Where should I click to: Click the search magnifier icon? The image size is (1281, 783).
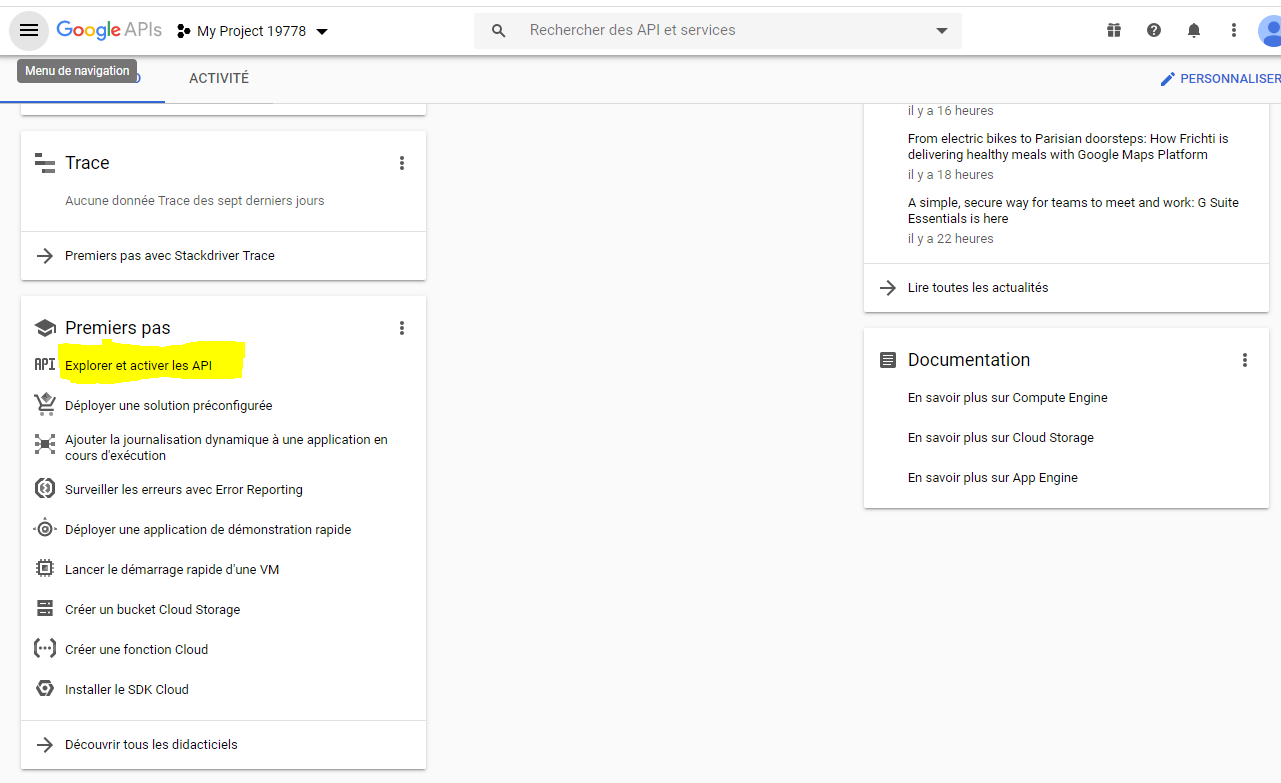pyautogui.click(x=499, y=31)
